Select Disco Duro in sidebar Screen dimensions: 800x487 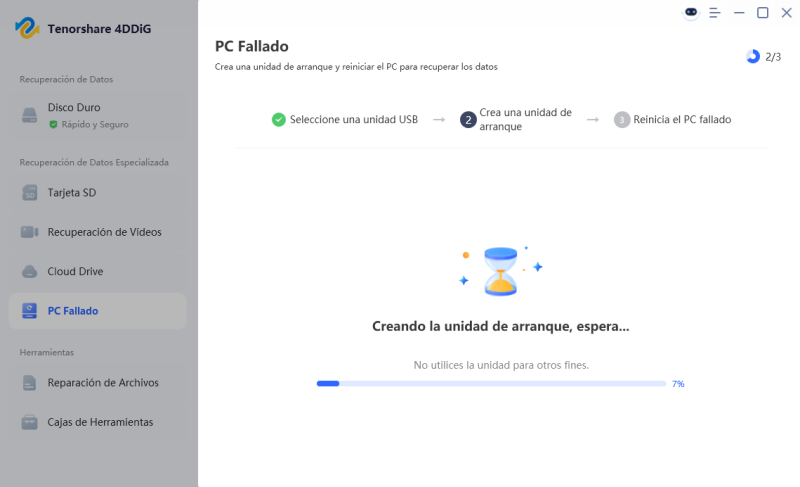tap(74, 107)
